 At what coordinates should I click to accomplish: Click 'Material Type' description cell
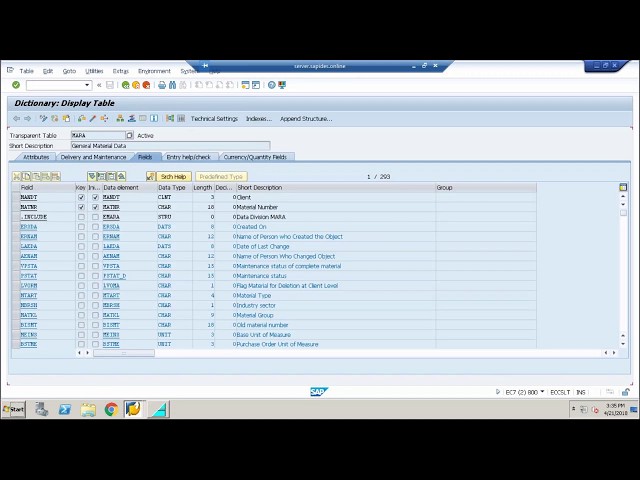pos(254,296)
